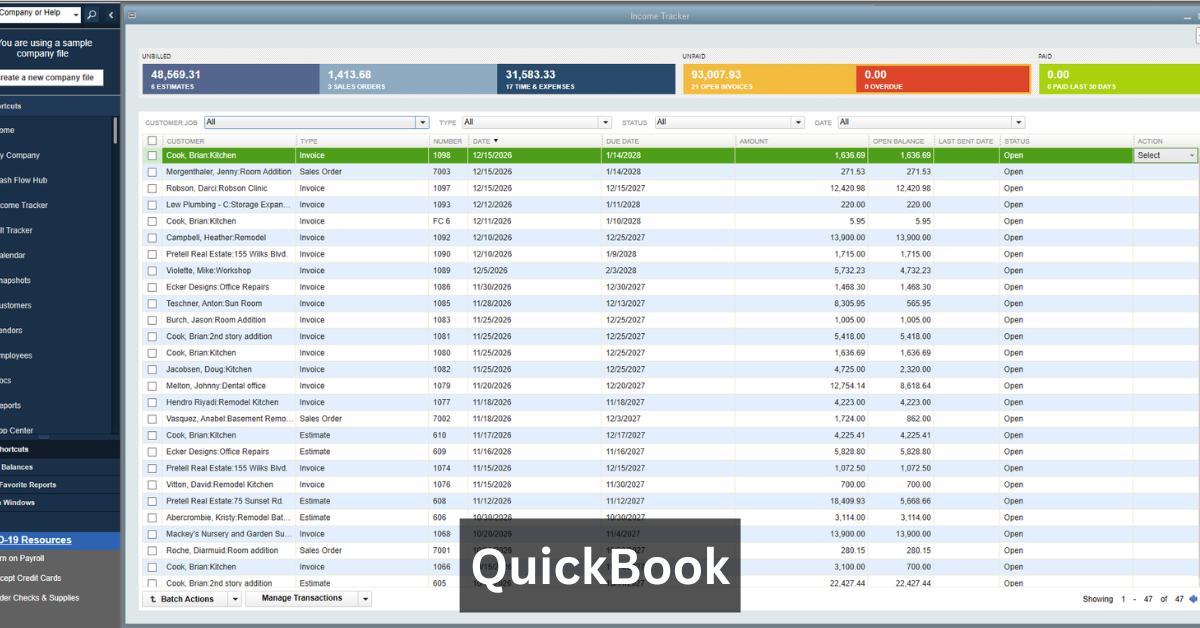Filter by the Open Invoices tile

tap(769, 80)
